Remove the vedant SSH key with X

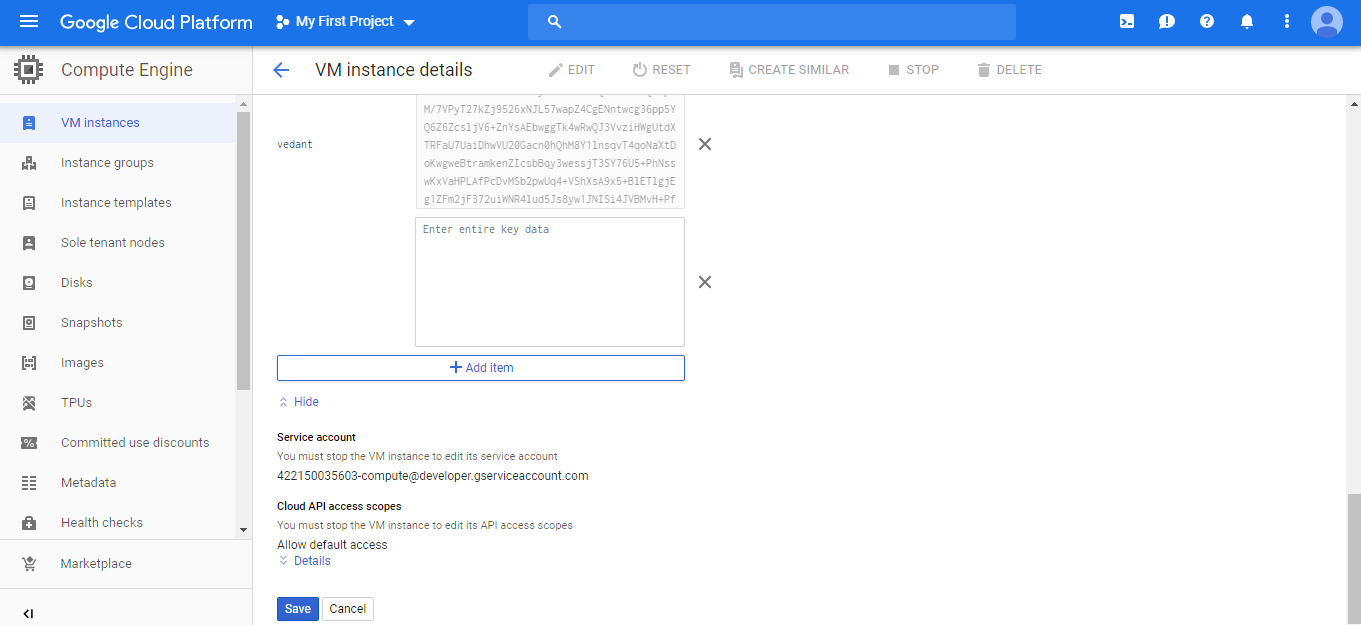click(x=705, y=144)
